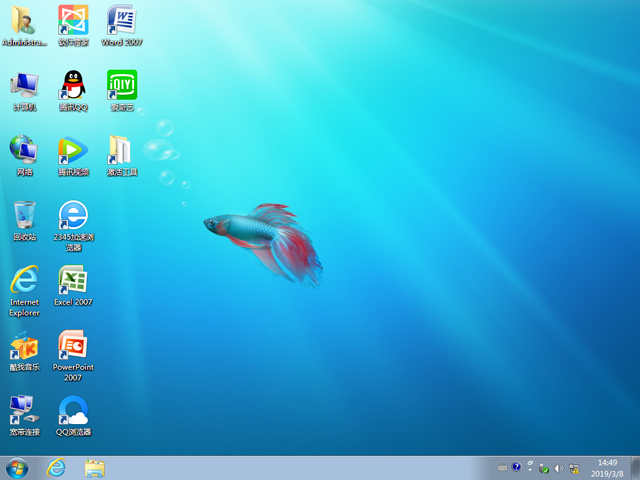Open the 软件管家 desktop icon
This screenshot has height=480, width=640.
(73, 21)
